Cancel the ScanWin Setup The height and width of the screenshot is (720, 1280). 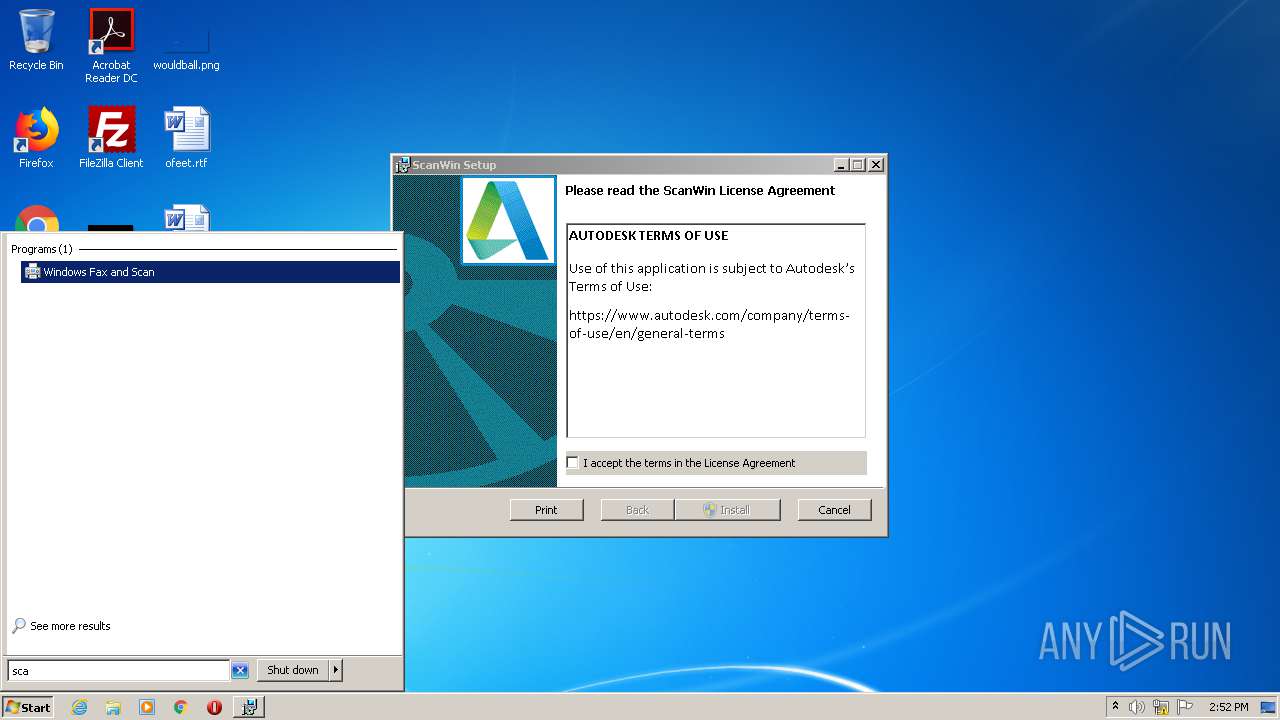pos(834,510)
